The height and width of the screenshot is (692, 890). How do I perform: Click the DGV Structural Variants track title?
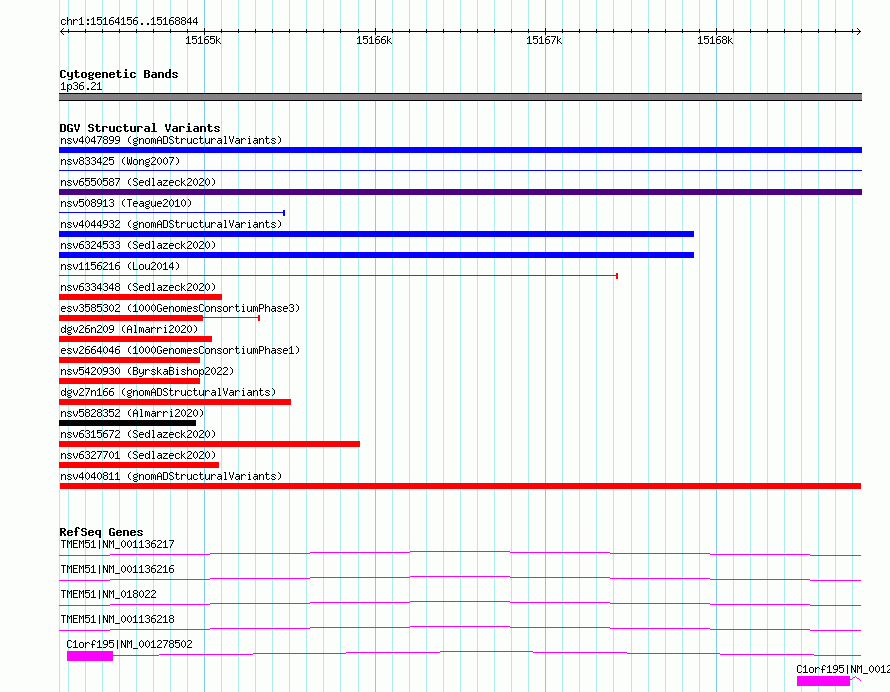140,128
